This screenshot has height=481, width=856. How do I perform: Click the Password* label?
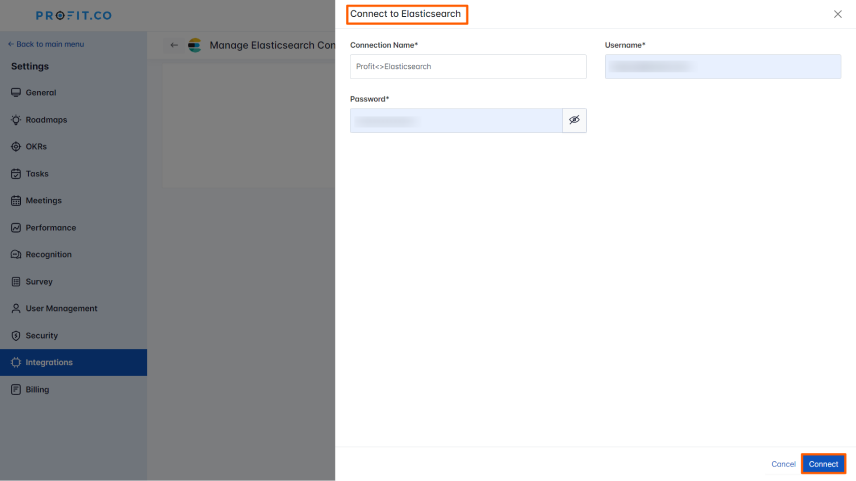[370, 99]
